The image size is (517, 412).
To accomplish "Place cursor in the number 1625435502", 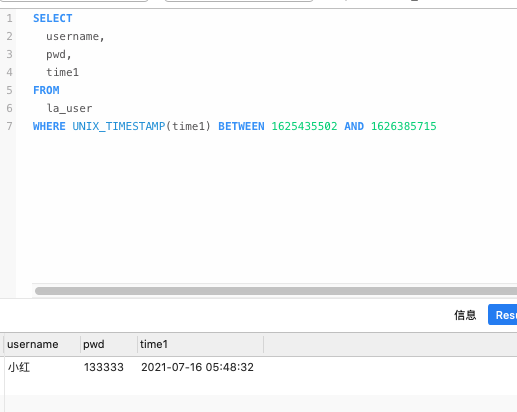I will 304,126.
